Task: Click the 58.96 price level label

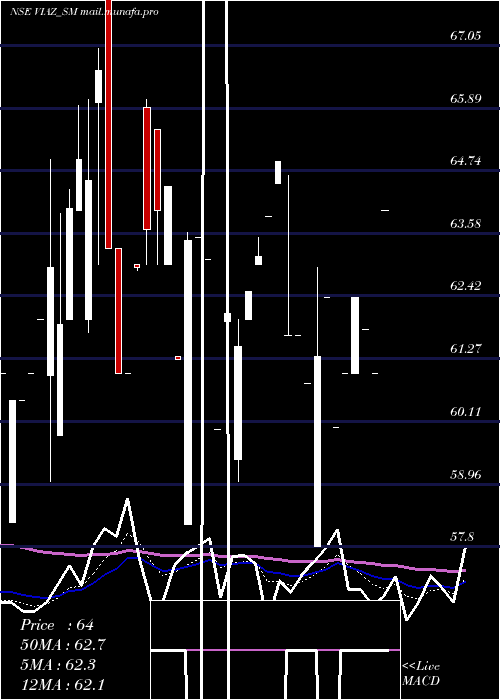Action: [x=466, y=474]
